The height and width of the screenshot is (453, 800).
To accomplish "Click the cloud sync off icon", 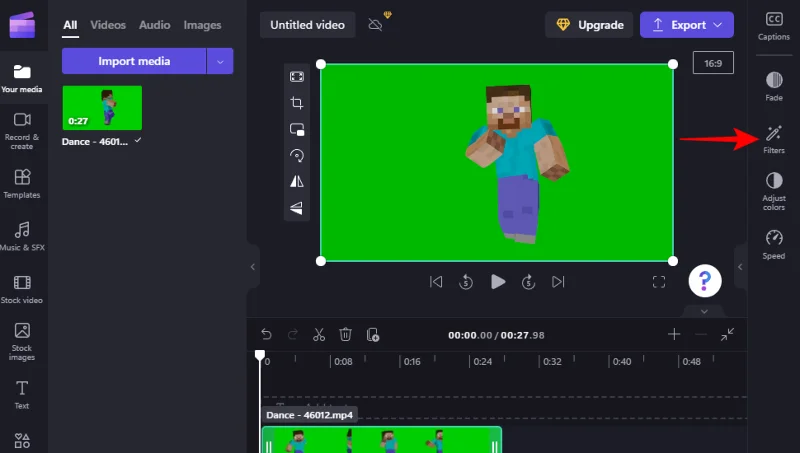I will tap(376, 24).
